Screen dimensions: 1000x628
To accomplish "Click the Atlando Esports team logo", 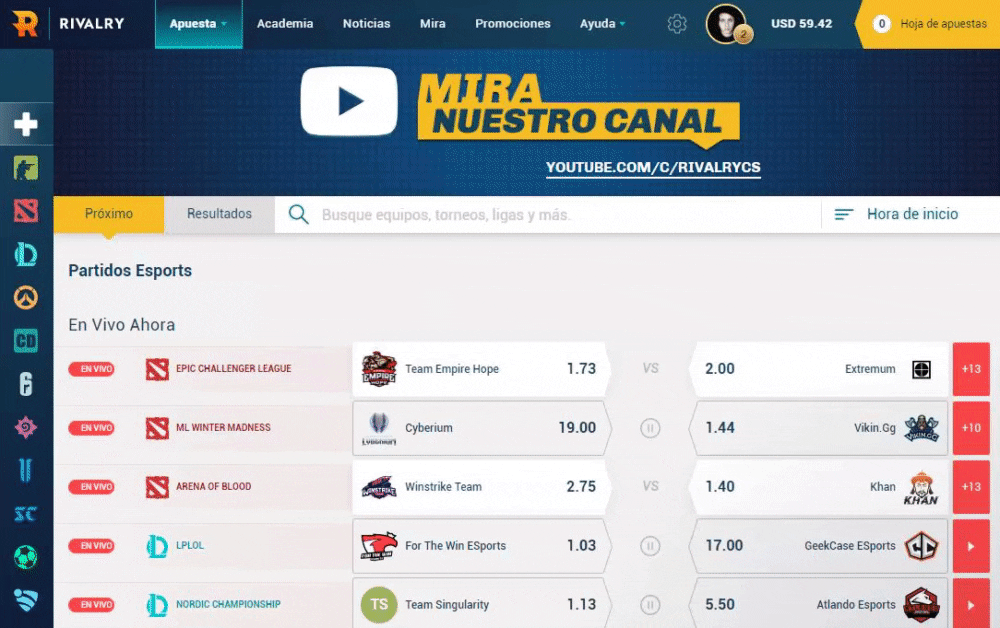I will pyautogui.click(x=921, y=605).
